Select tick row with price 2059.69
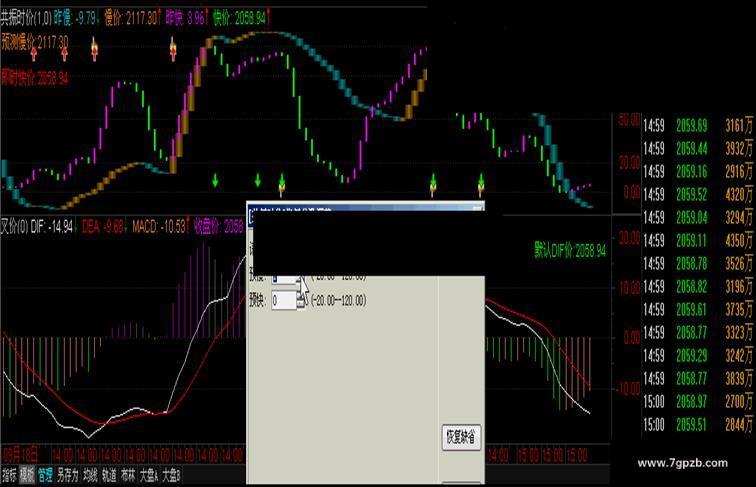Image resolution: width=756 pixels, height=487 pixels. [698, 126]
